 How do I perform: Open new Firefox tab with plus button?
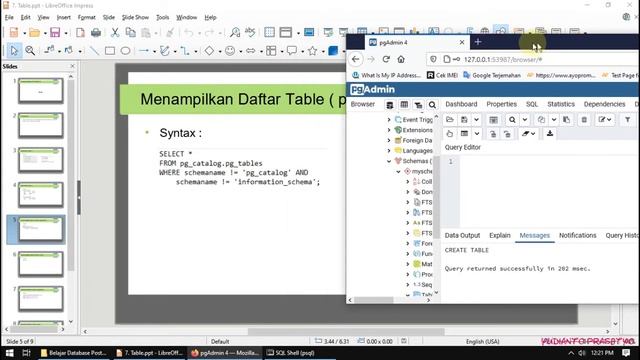coord(478,42)
